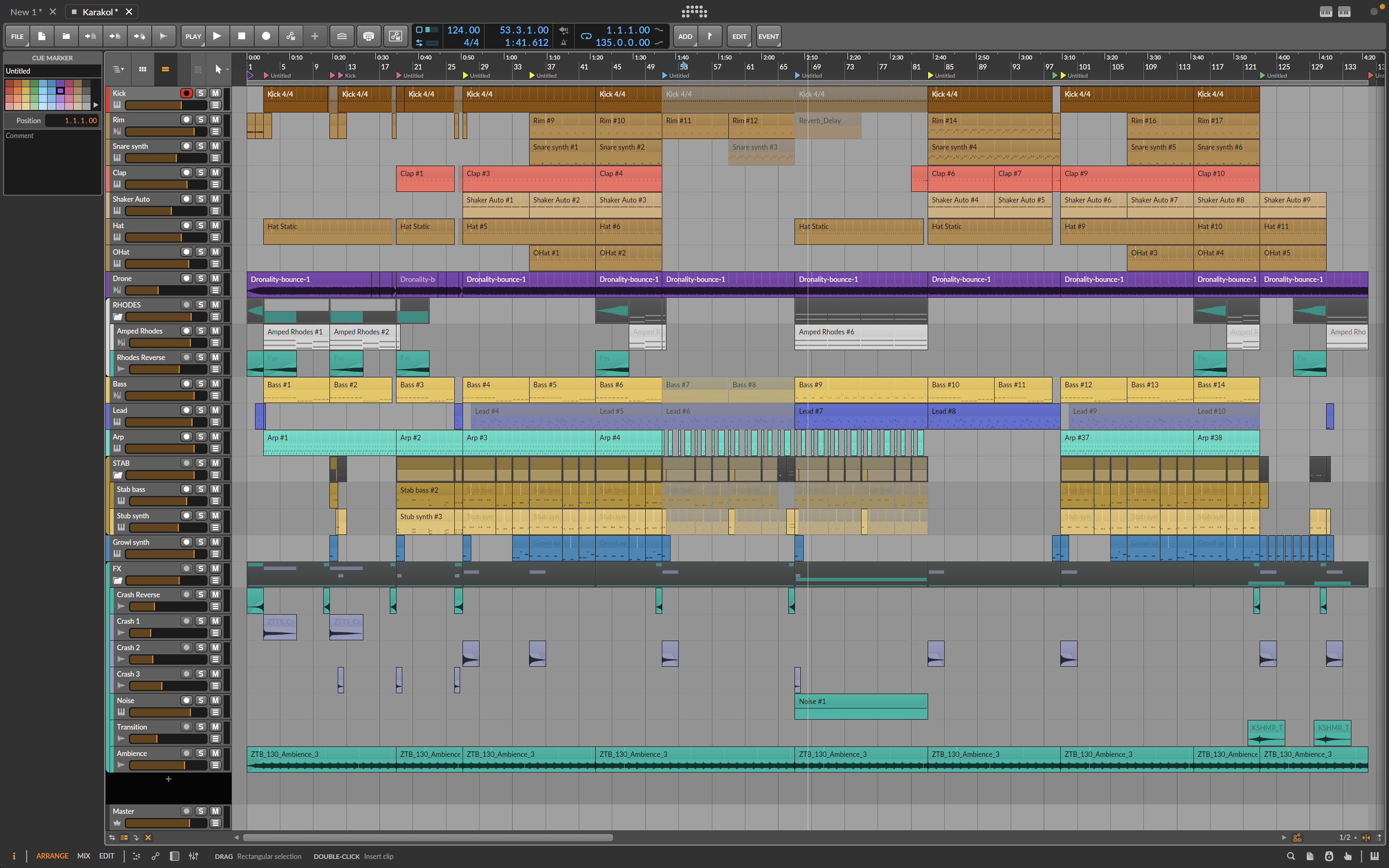Toggle the arranger loop icon

[586, 36]
